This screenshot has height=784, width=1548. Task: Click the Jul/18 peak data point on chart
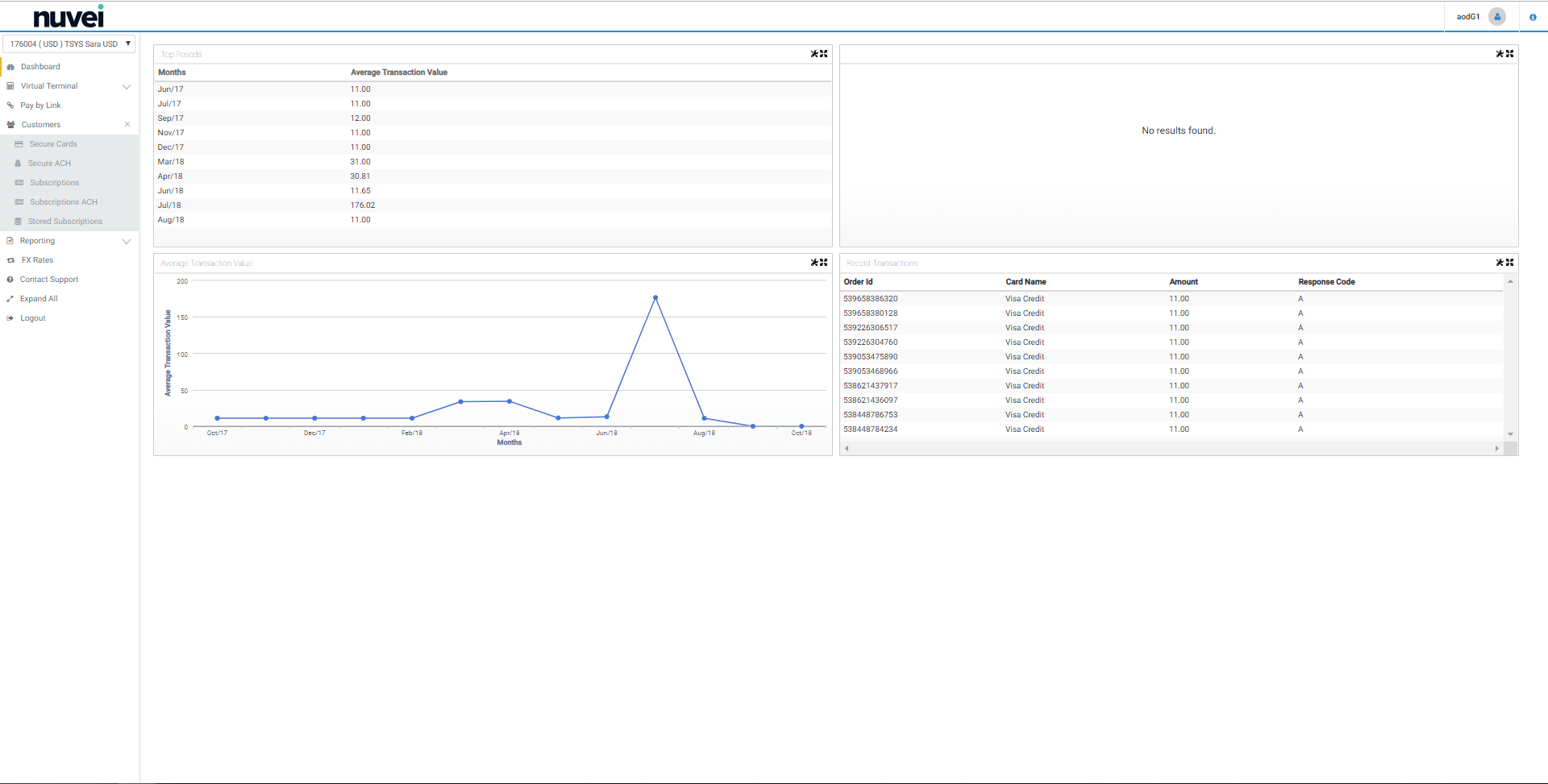click(655, 298)
